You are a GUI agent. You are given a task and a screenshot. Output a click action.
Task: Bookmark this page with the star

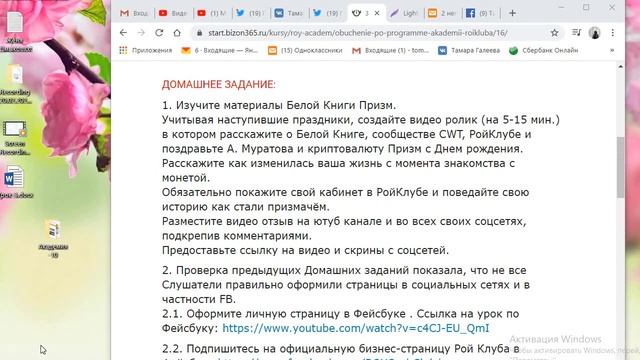[x=554, y=33]
